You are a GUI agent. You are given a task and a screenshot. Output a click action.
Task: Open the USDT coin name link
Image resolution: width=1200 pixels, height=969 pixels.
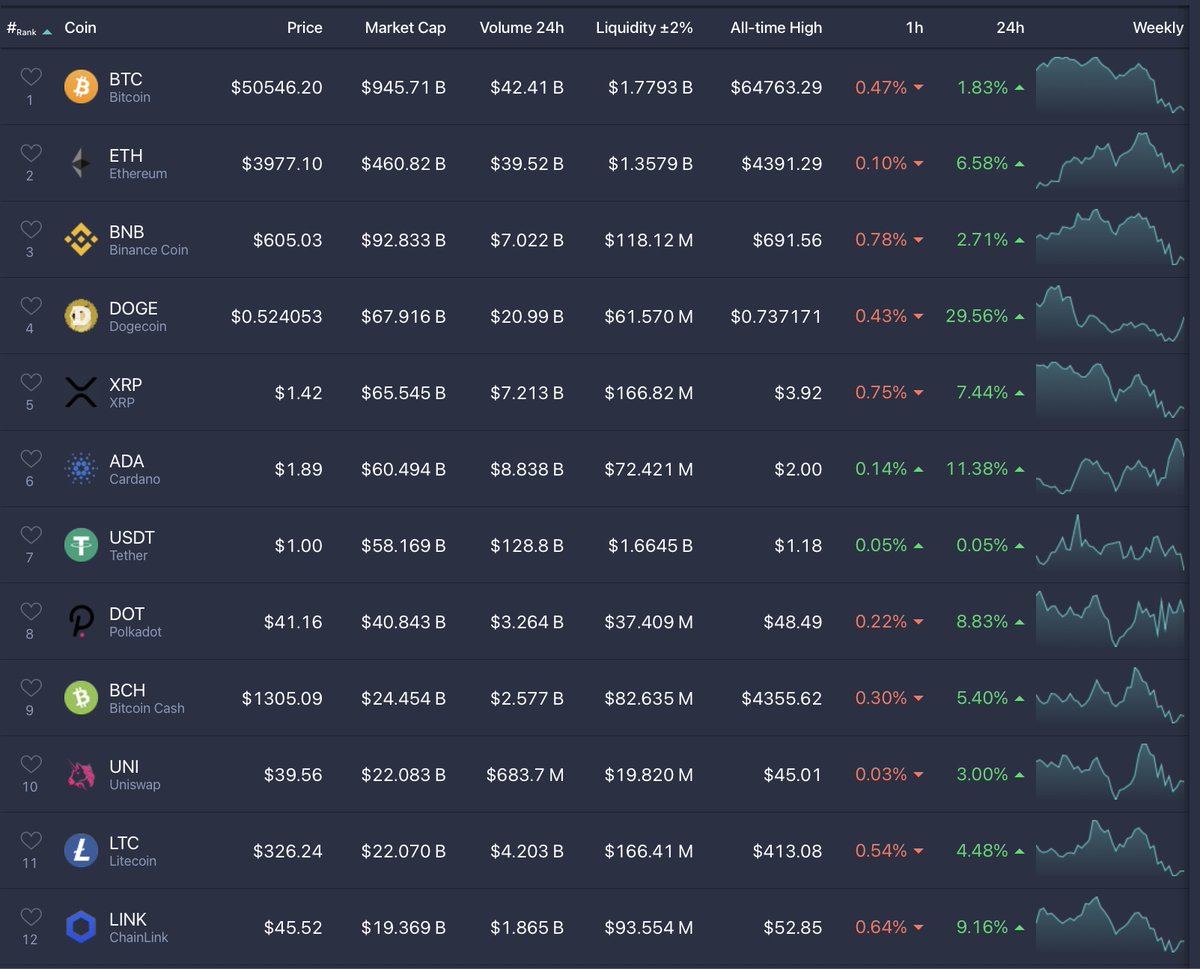click(x=132, y=537)
